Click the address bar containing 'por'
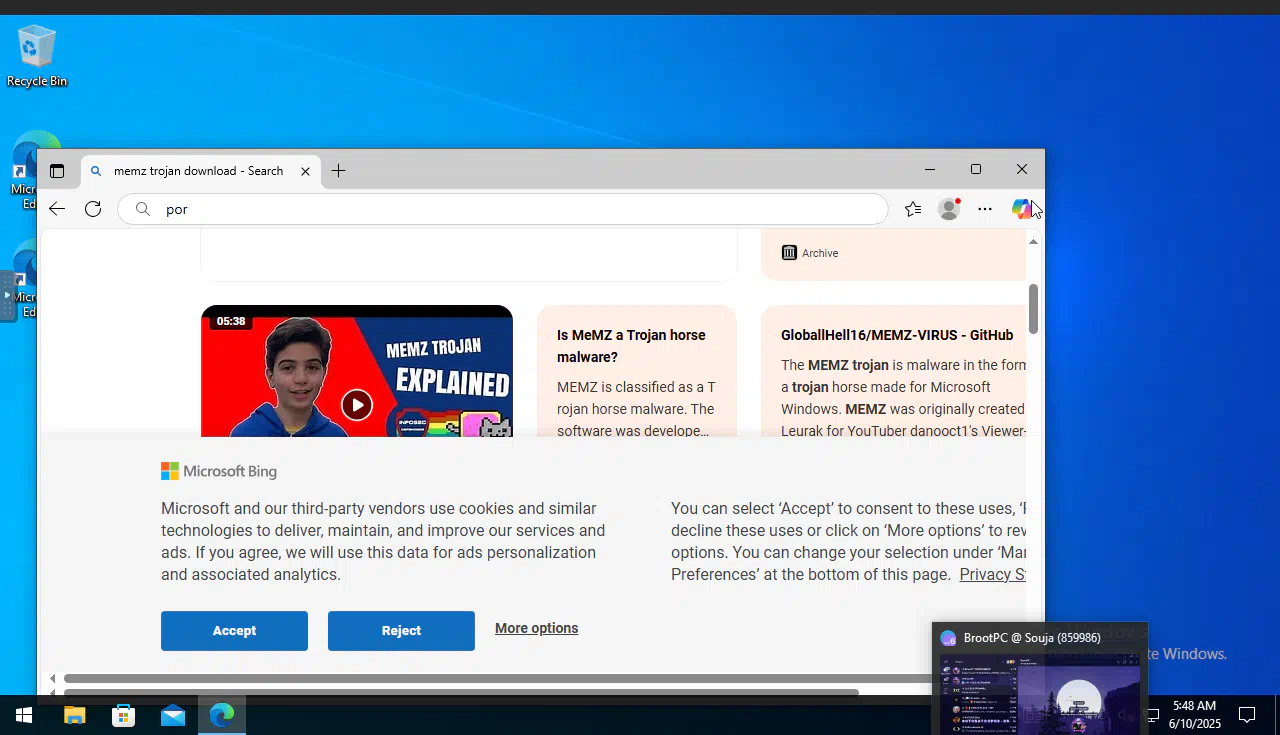This screenshot has height=735, width=1280. click(x=503, y=209)
